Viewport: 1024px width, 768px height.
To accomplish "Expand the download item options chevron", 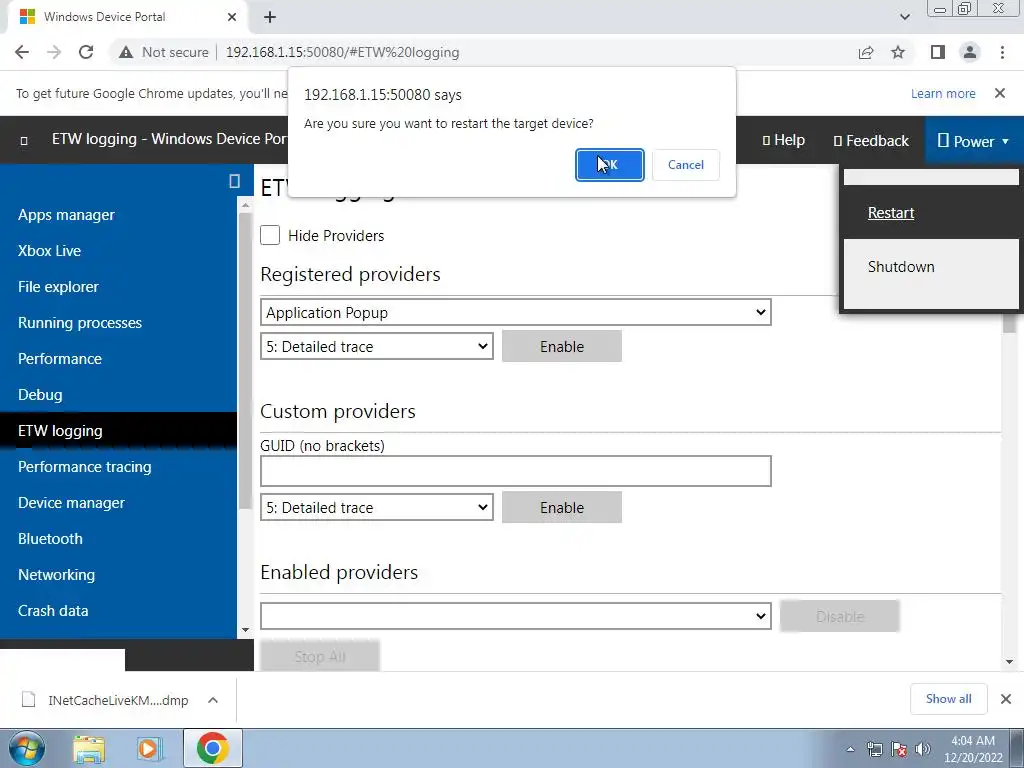I will pyautogui.click(x=213, y=700).
